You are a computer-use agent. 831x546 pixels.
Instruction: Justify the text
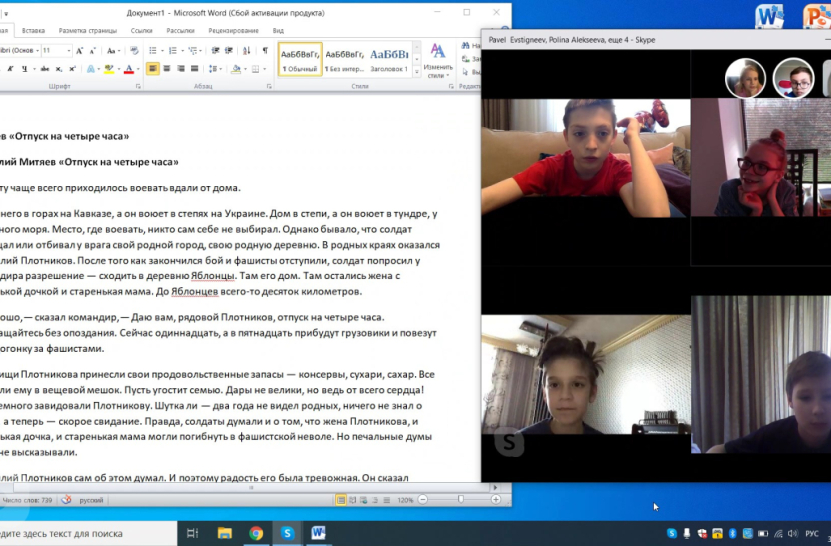click(x=195, y=69)
